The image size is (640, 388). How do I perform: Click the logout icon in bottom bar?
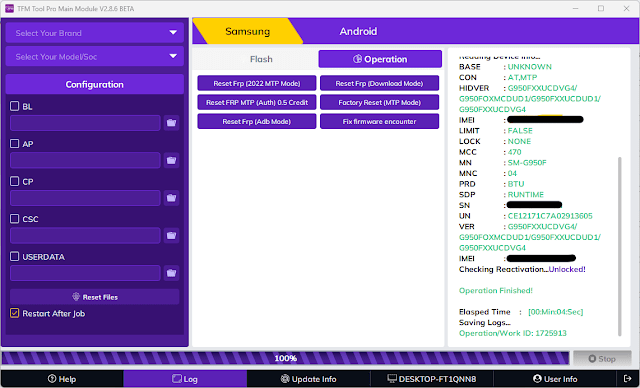628,379
